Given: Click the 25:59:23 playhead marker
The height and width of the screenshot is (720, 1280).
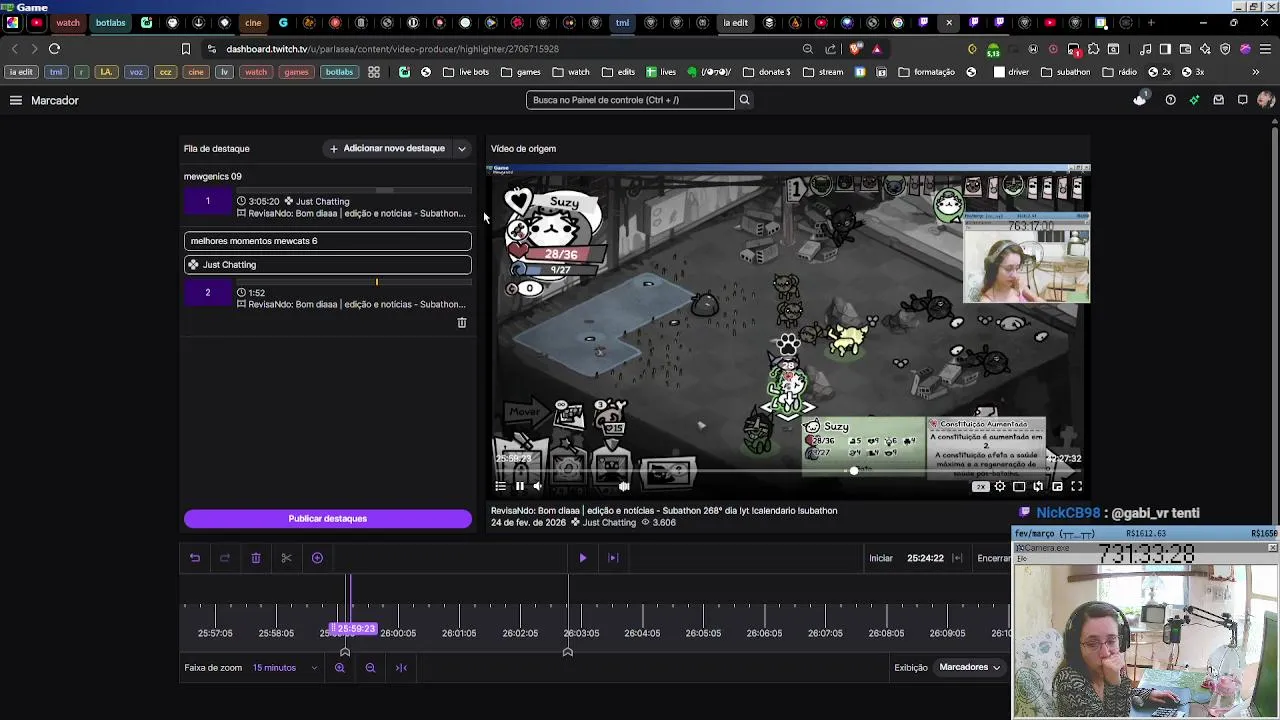Looking at the screenshot, I should pyautogui.click(x=354, y=629).
